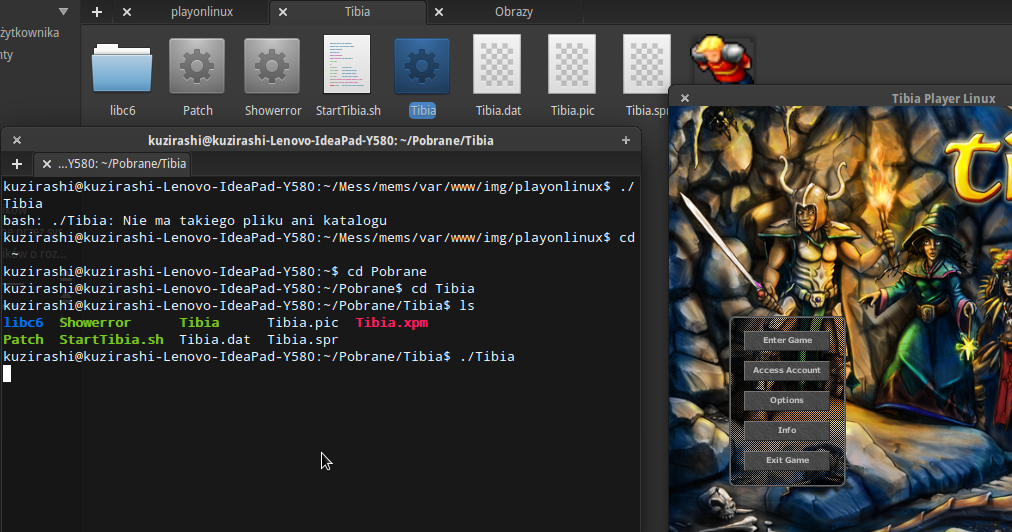Click Exit Game in Tibia client

(x=787, y=460)
